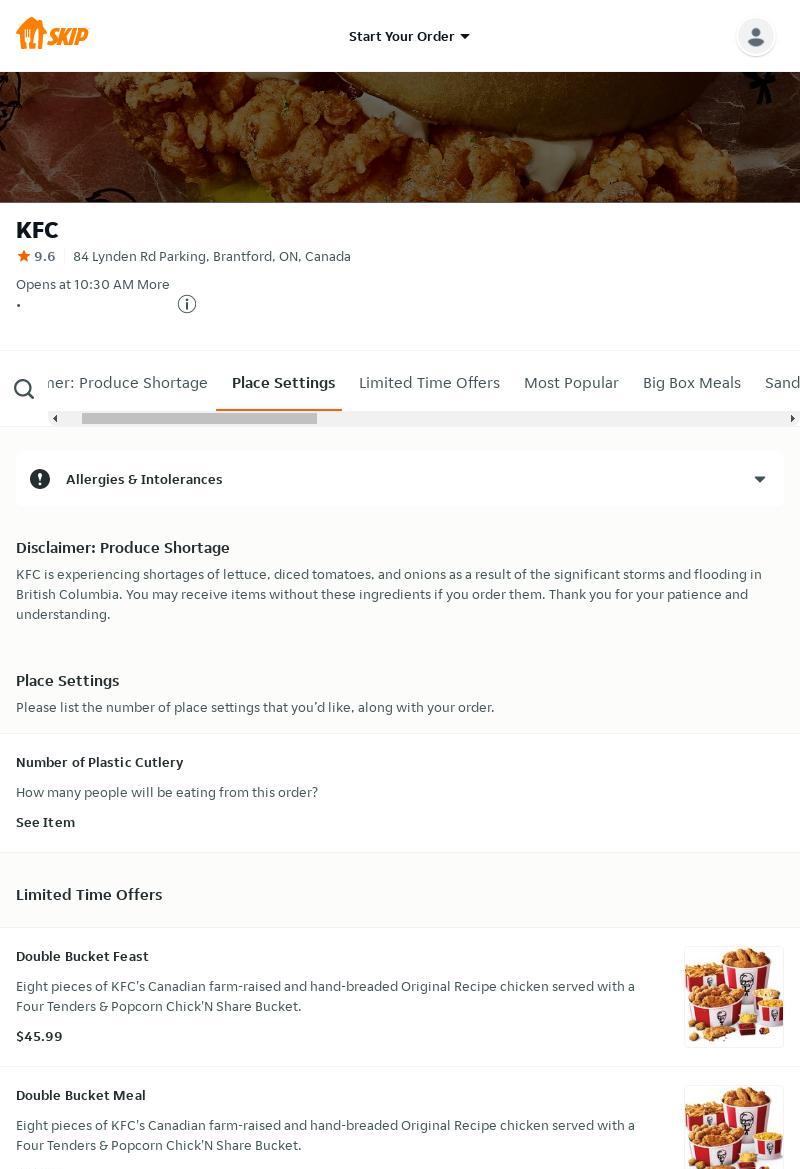Click the Double Bucket Meal thumbnail
Image resolution: width=800 pixels, height=1169 pixels.
[733, 1127]
